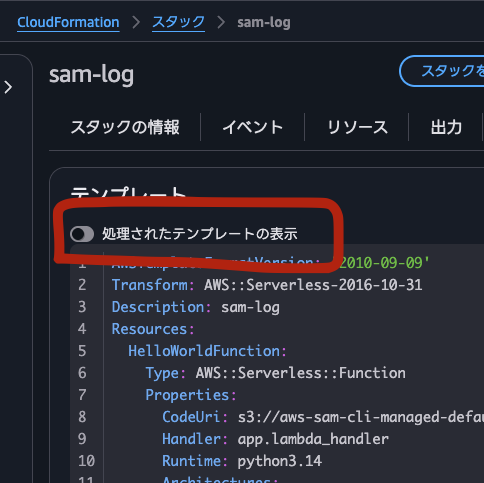
Task: Click the CodeUri s3 path value
Action: click(x=361, y=417)
